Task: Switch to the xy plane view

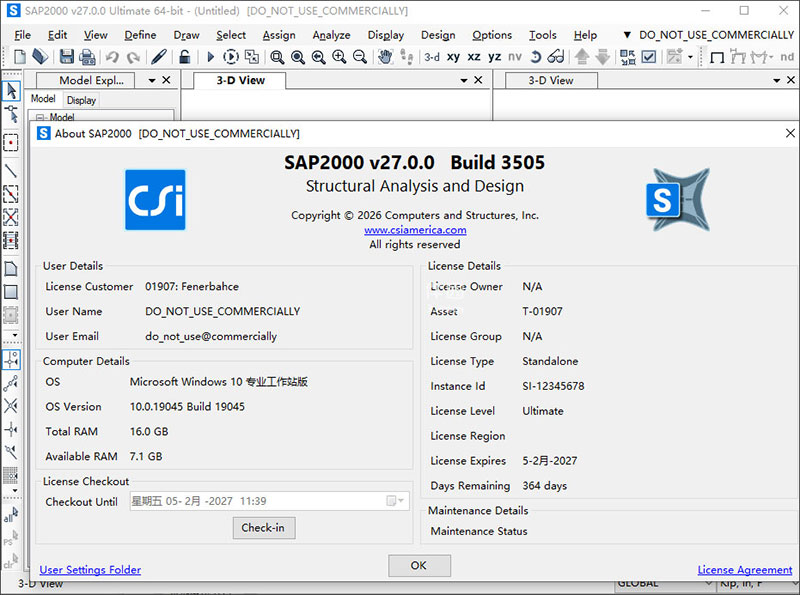Action: pos(453,58)
